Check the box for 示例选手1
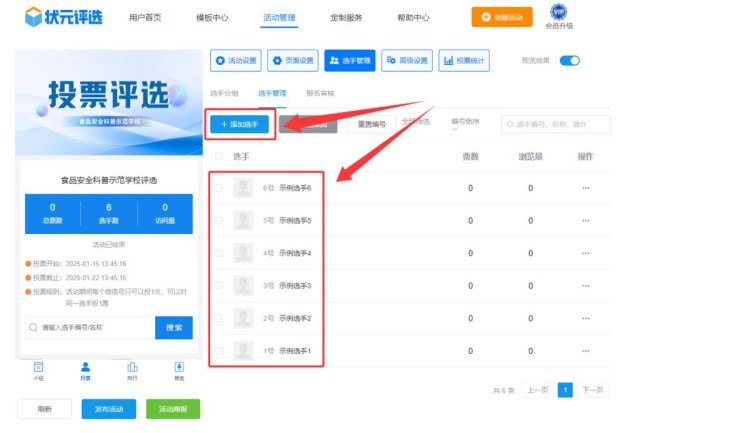 coord(219,351)
